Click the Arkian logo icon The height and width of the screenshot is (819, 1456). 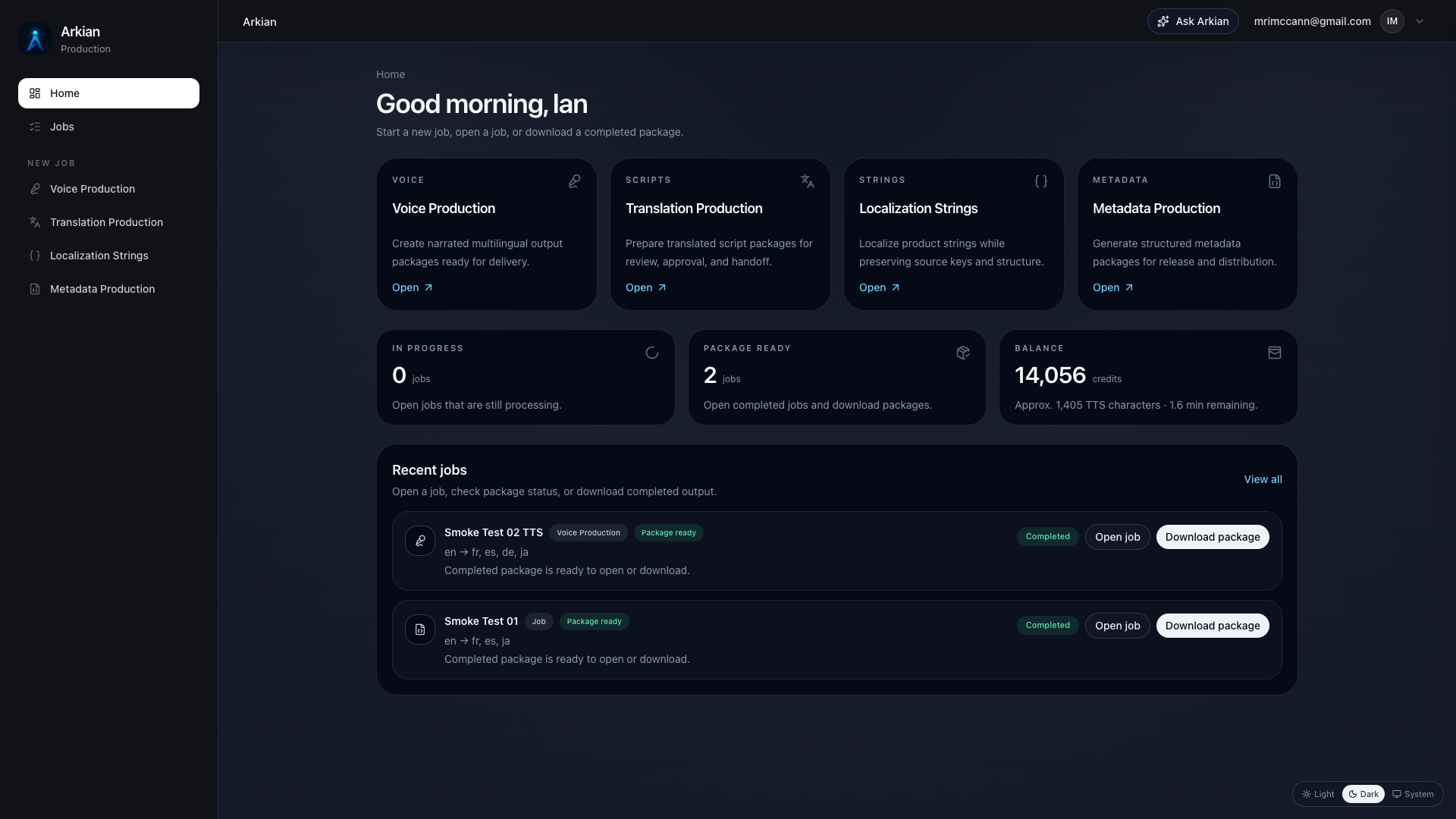coord(35,39)
